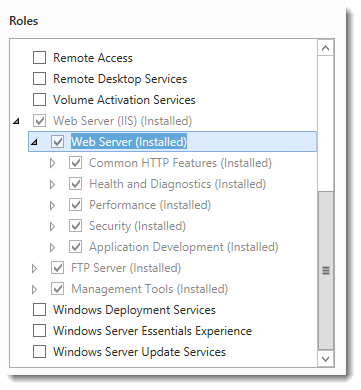Select the Web Server (Installed) tree item

[129, 142]
